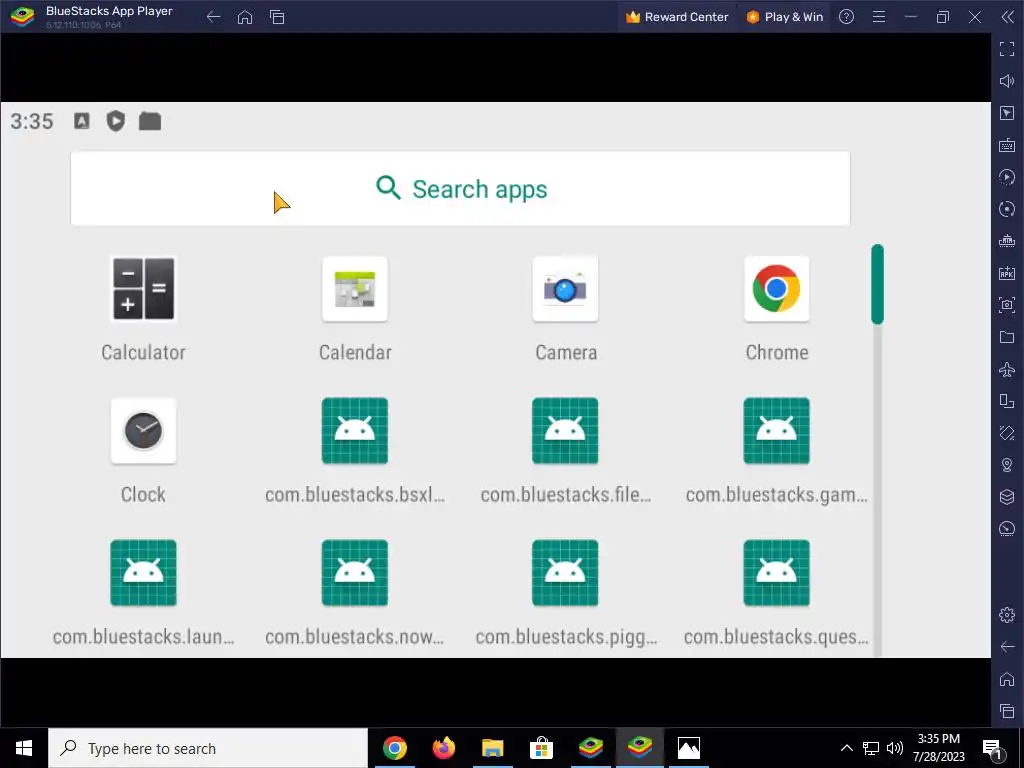The image size is (1024, 768).
Task: Click the app drawer scrollbar thumb
Action: pos(877,284)
